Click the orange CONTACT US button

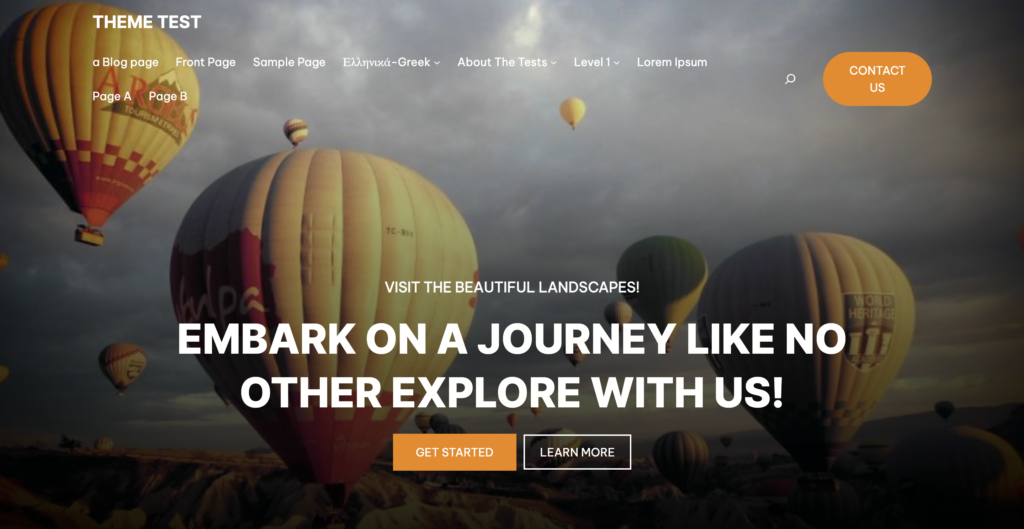tap(877, 79)
